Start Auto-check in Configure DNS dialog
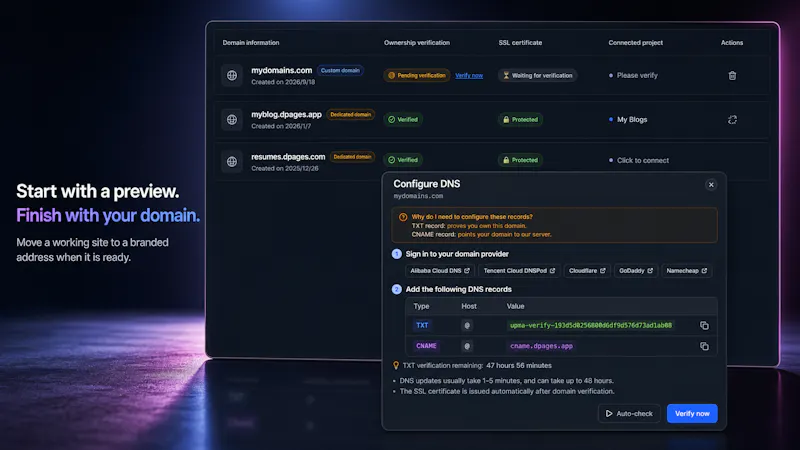This screenshot has width=800, height=450. point(629,413)
